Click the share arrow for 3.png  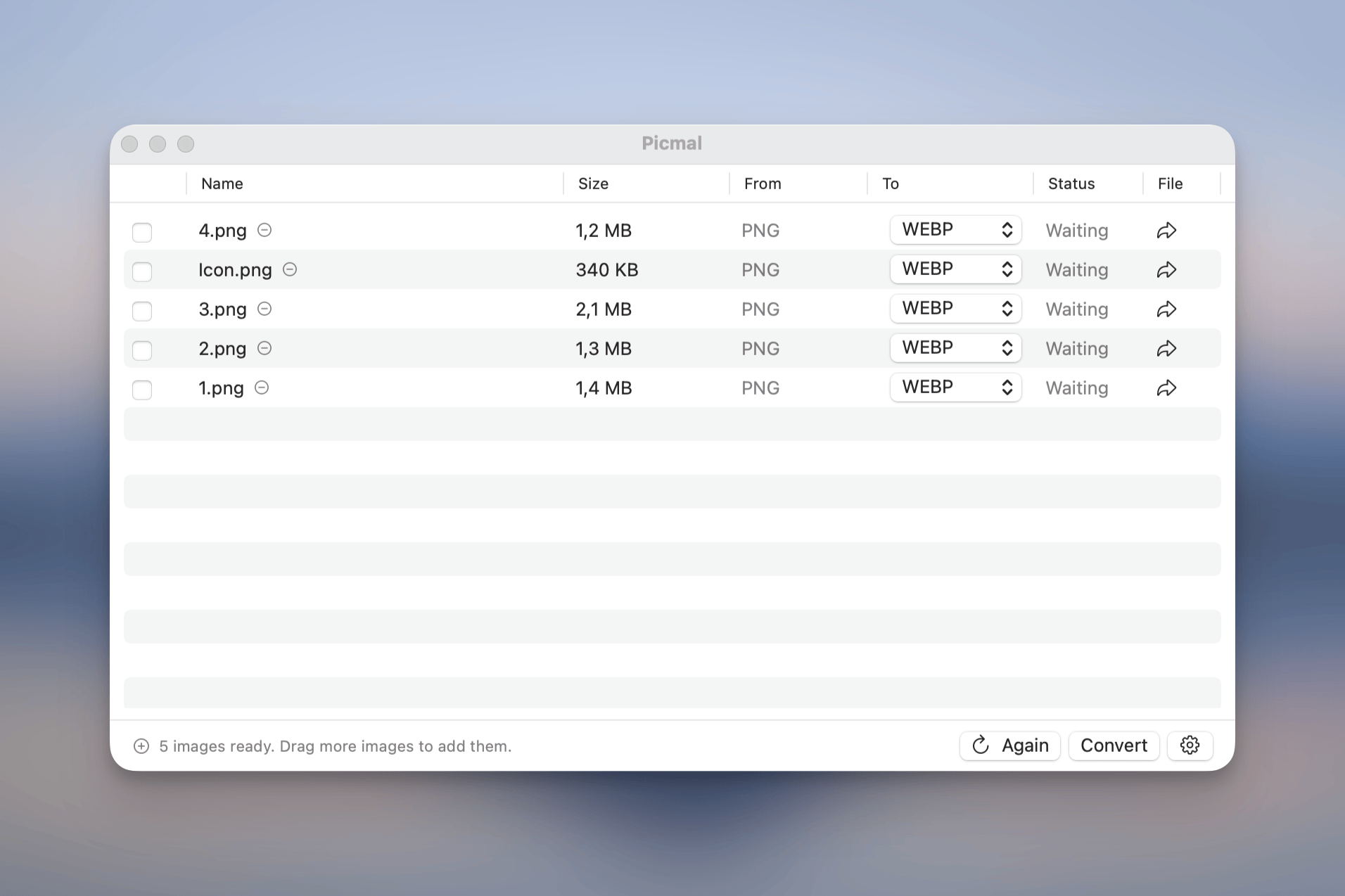pos(1166,309)
